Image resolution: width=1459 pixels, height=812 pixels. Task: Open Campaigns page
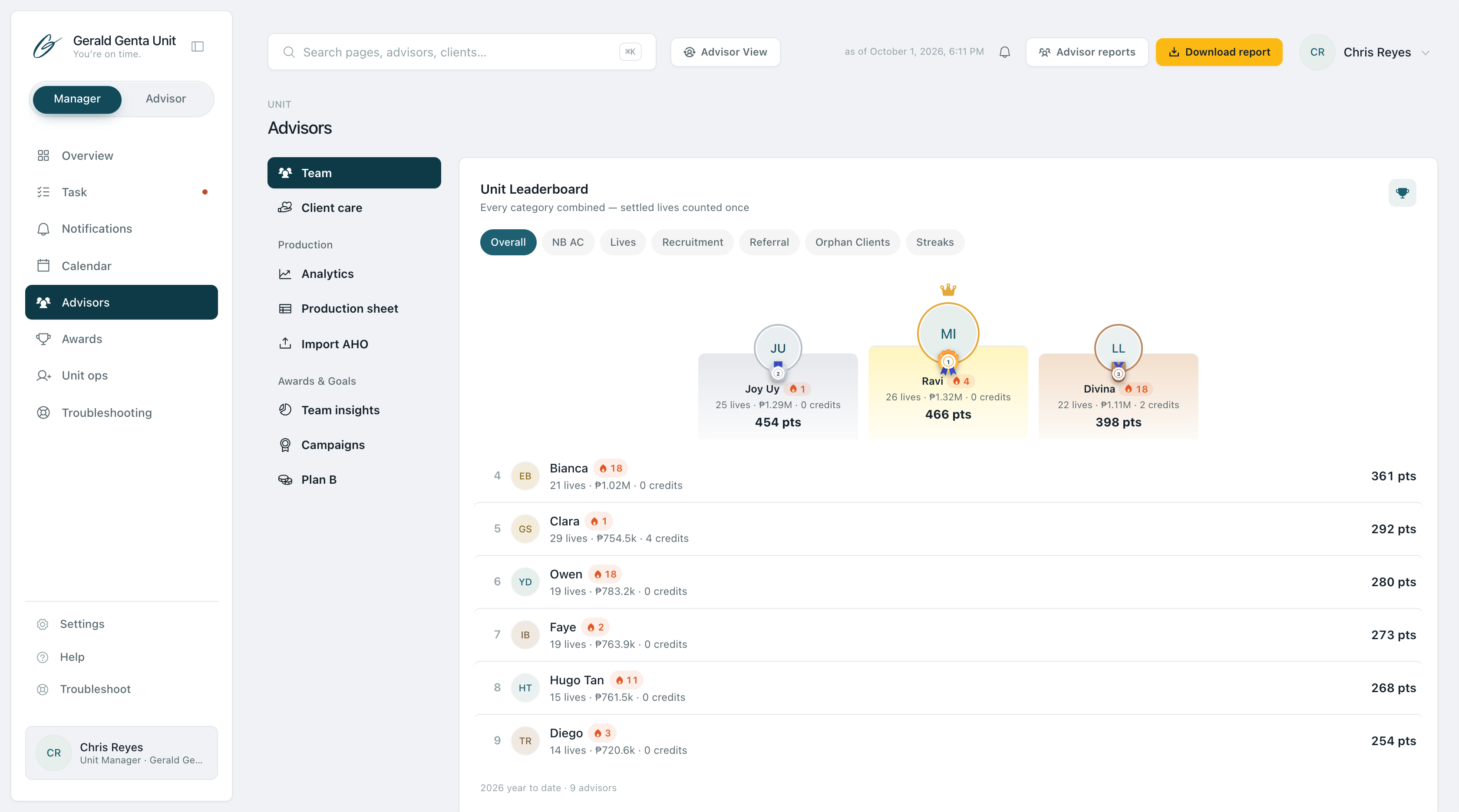[354, 445]
